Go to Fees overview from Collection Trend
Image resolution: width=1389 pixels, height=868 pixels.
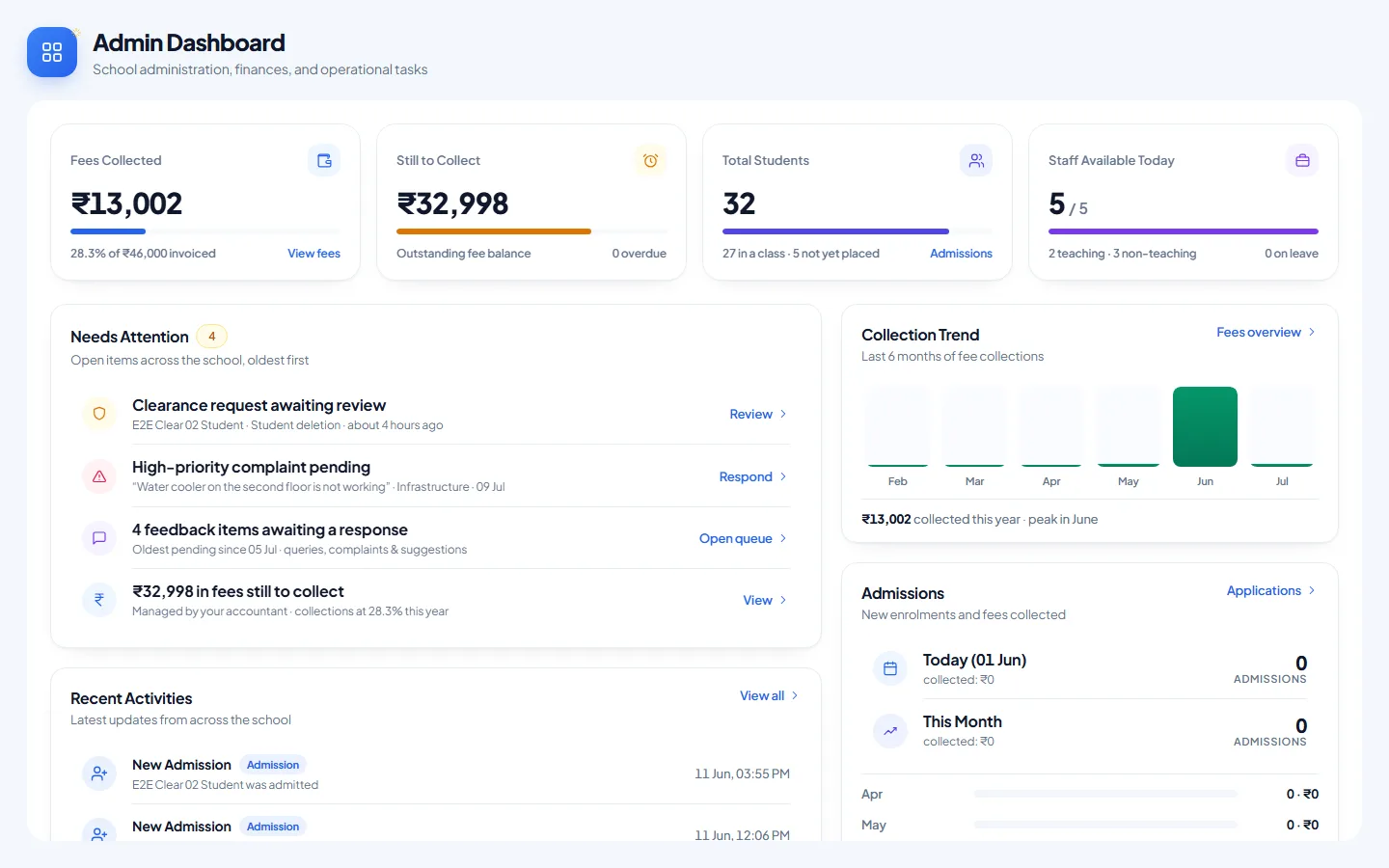tap(1266, 332)
